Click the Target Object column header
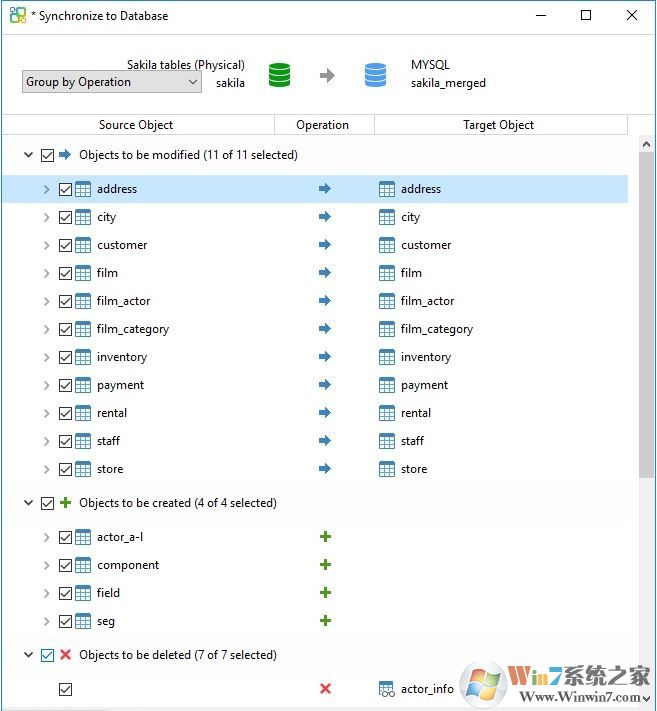Viewport: 657px width, 711px height. 501,125
